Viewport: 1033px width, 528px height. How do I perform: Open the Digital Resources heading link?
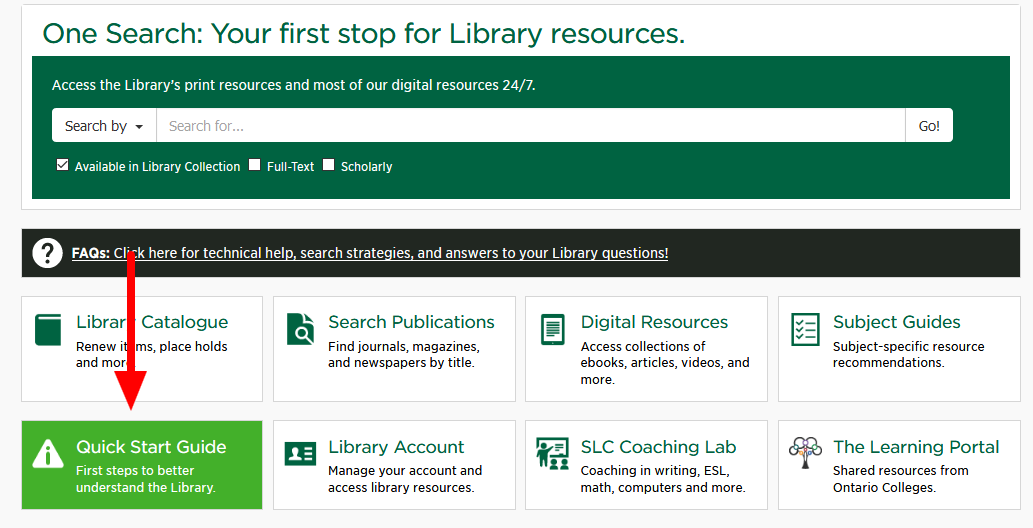[654, 322]
